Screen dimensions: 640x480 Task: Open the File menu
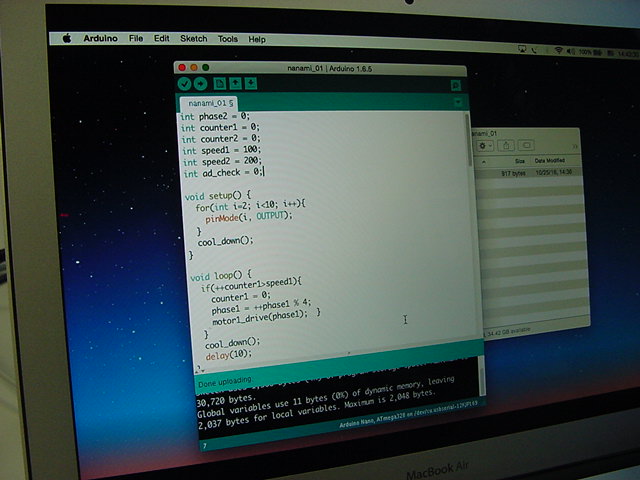coord(136,38)
